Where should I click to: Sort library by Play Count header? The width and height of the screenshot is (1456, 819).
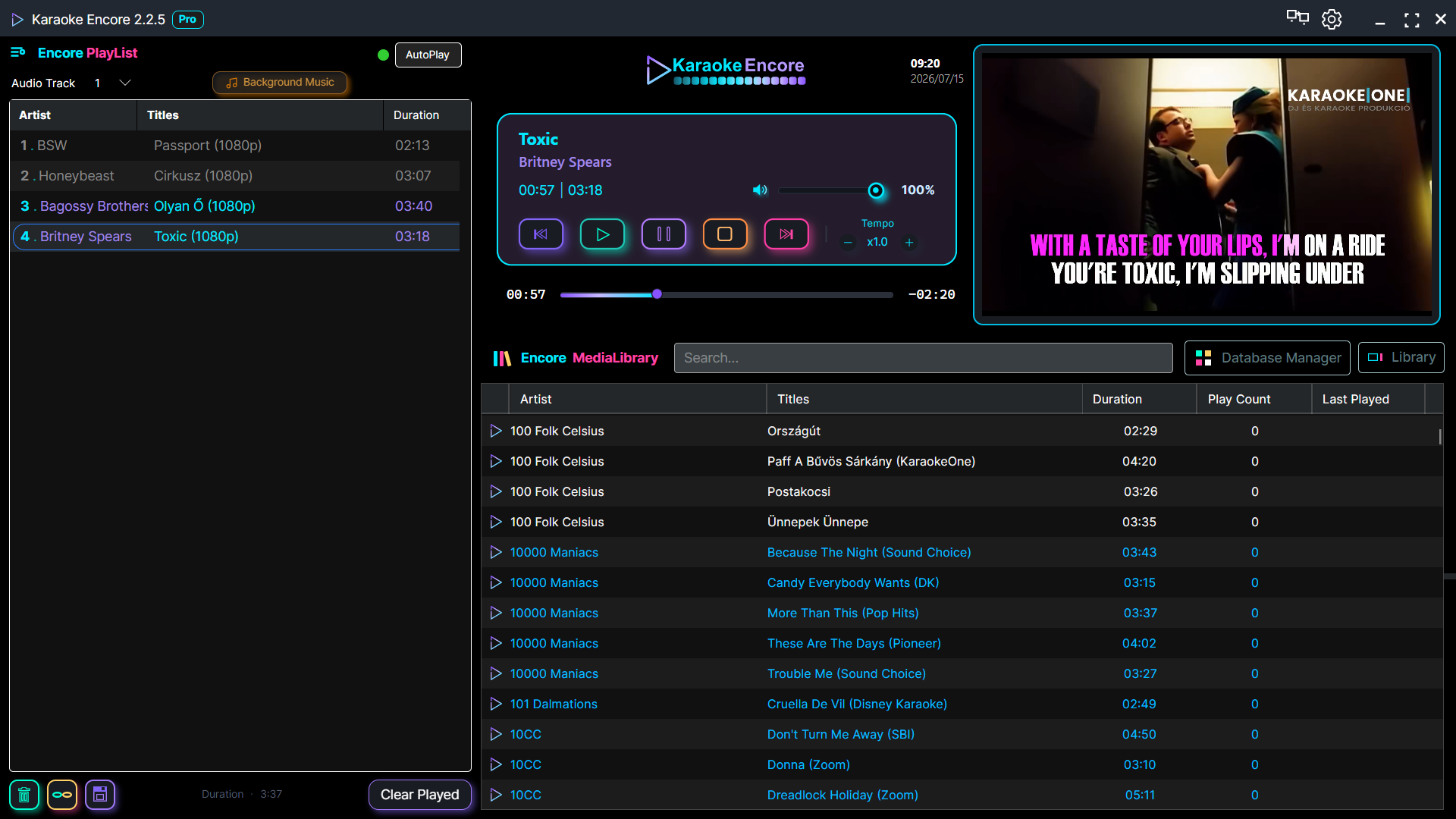point(1254,399)
